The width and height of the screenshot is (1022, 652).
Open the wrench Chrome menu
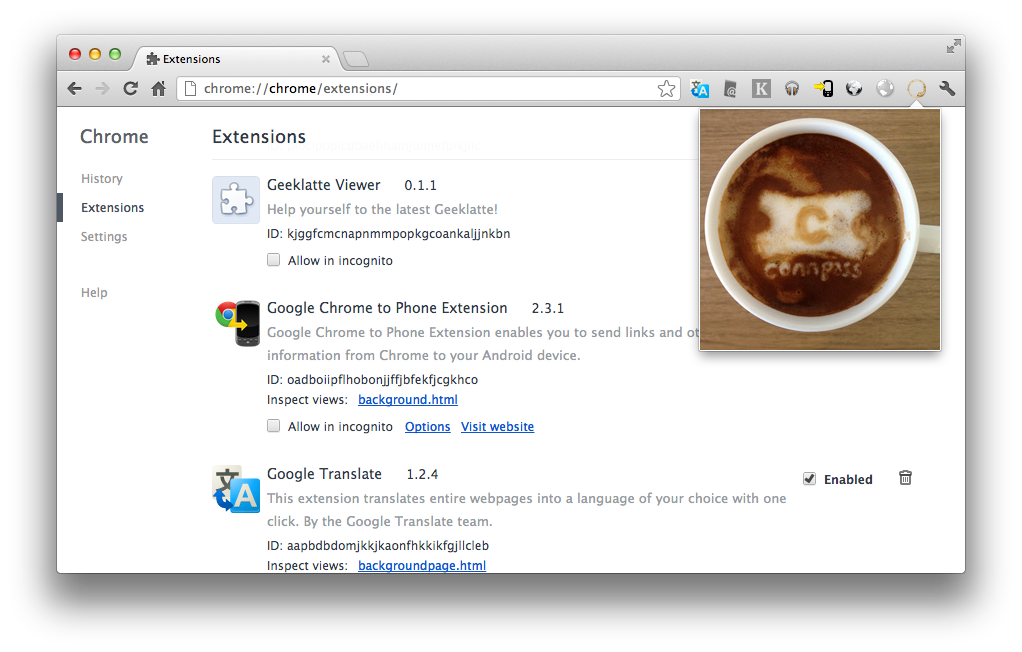[947, 89]
